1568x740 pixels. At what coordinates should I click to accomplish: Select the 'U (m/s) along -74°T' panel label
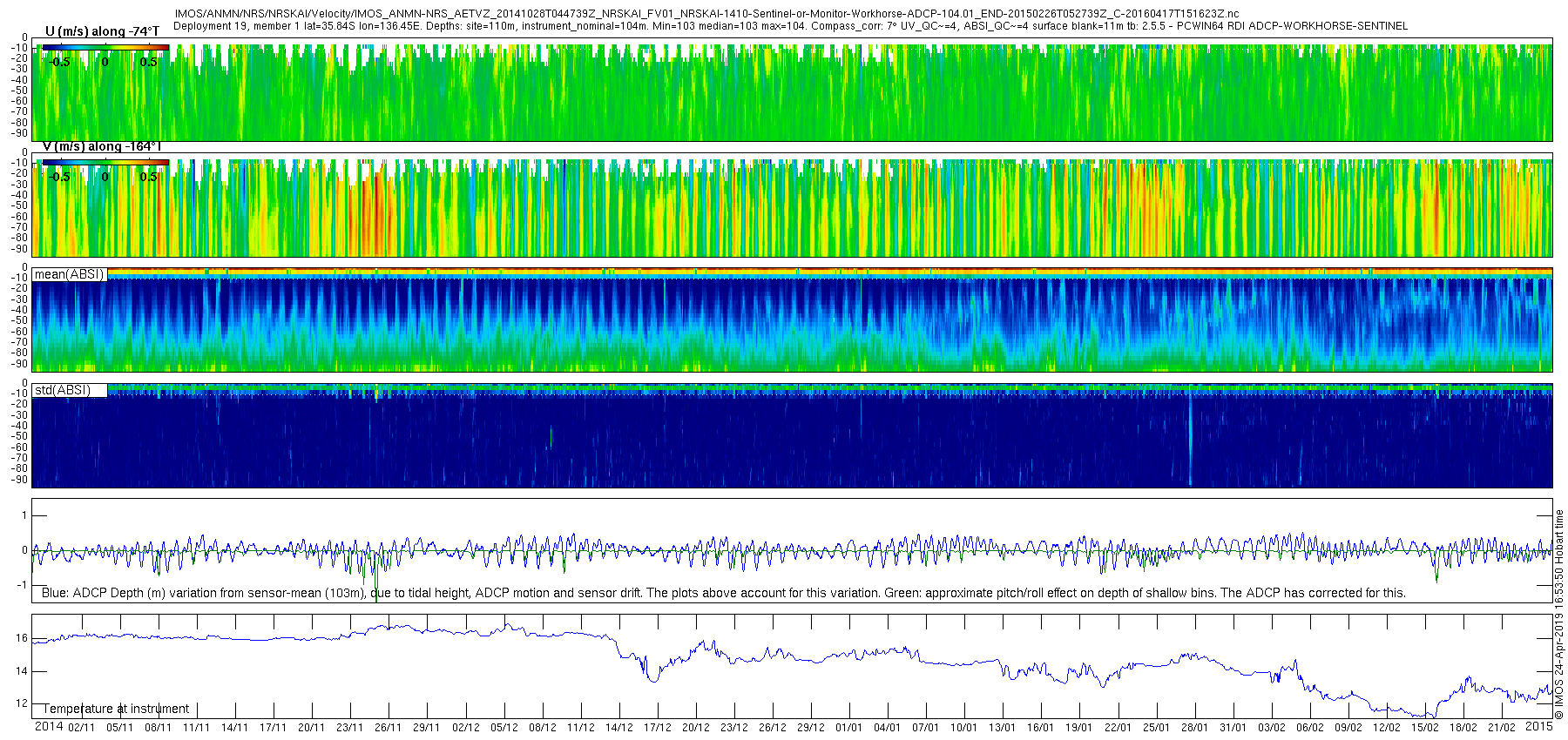[x=102, y=31]
